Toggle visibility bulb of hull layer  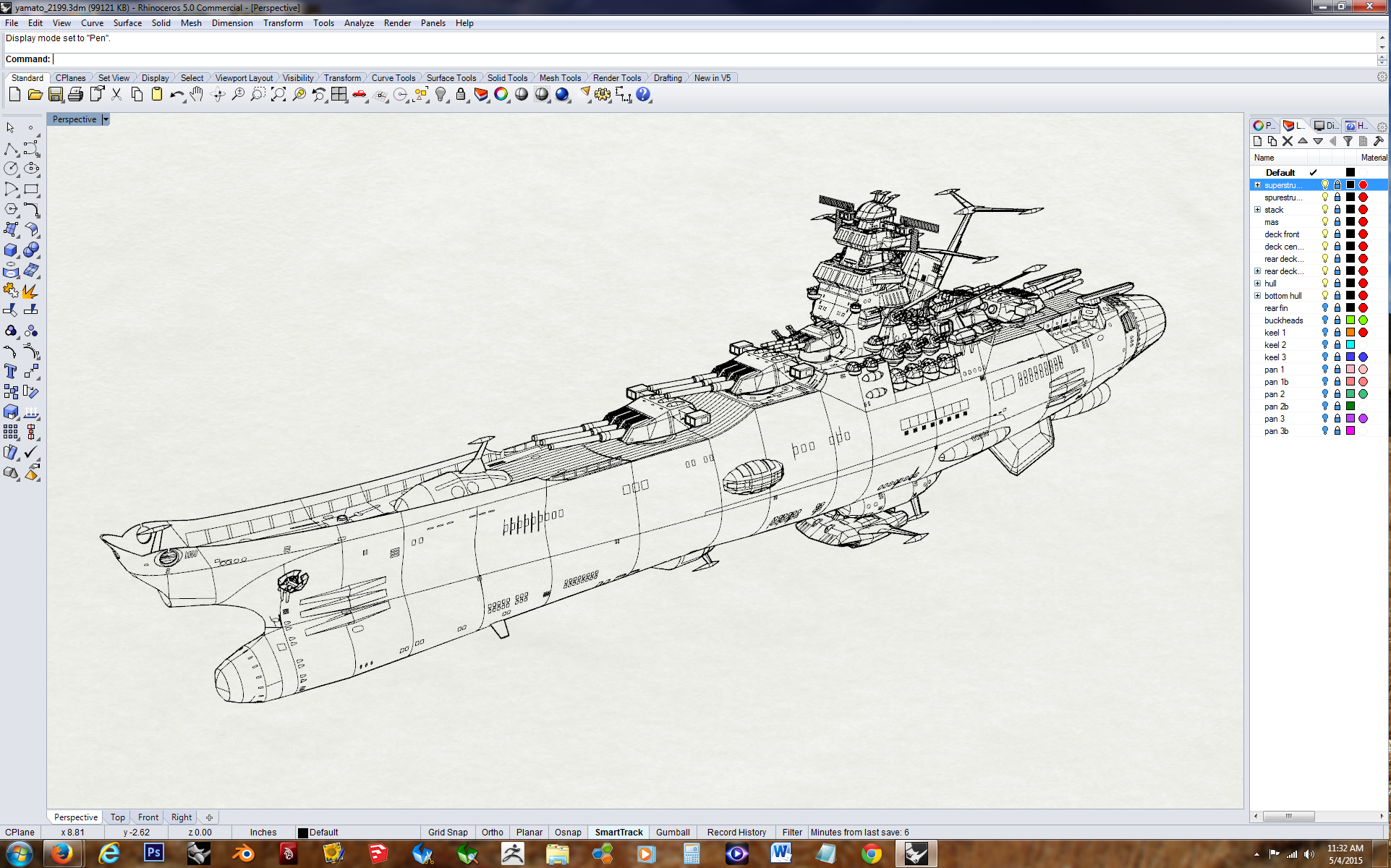coord(1325,284)
